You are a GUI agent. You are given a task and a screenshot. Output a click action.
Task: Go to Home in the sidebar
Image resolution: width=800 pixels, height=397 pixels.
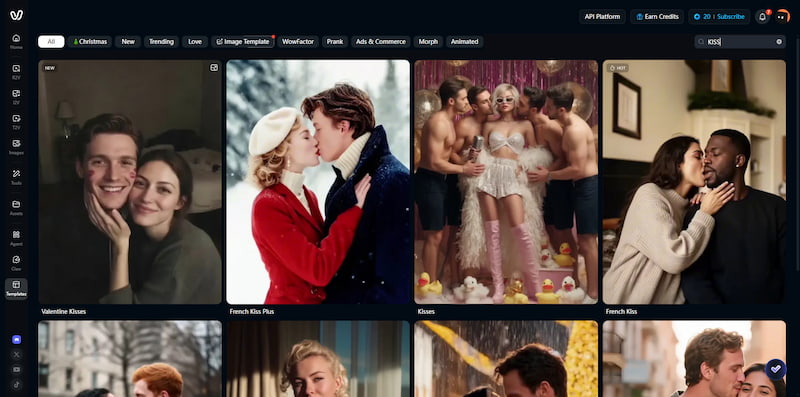coord(16,41)
